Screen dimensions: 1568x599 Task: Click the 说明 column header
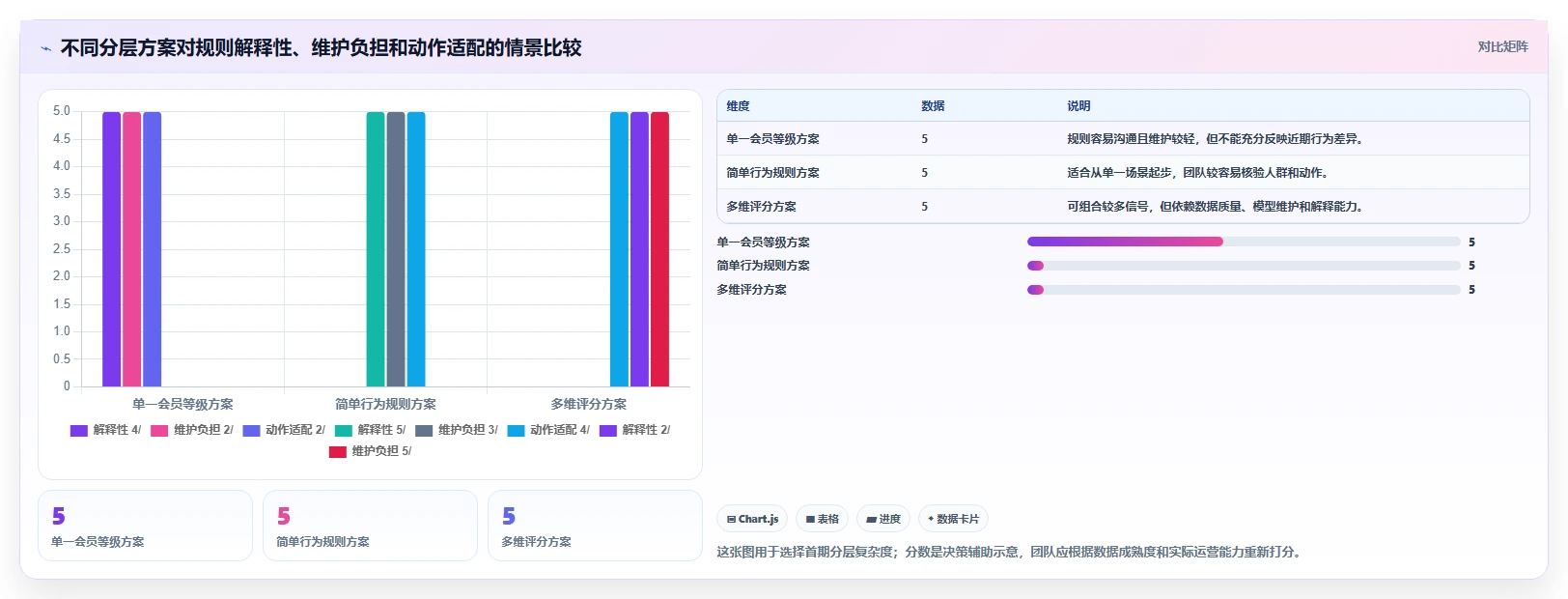[x=1078, y=106]
